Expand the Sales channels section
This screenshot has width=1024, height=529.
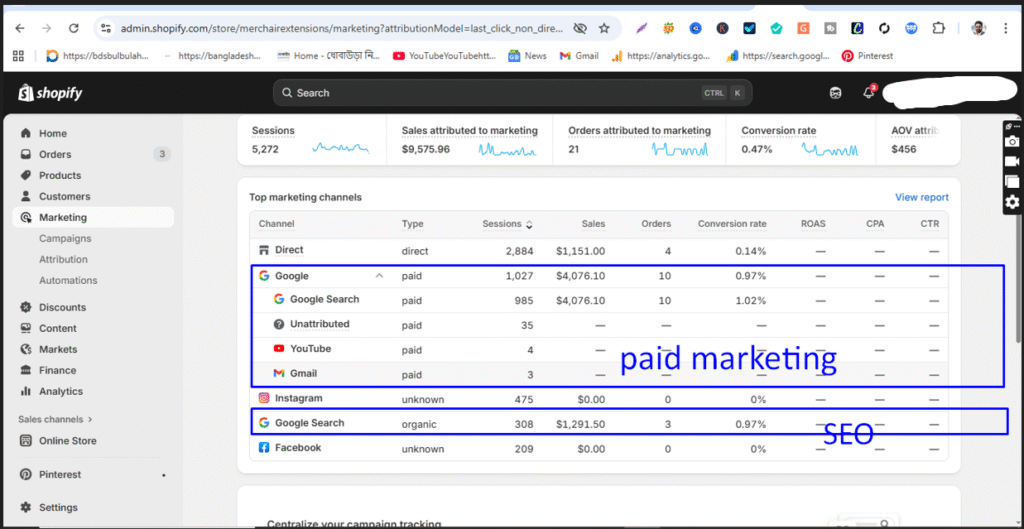point(55,419)
